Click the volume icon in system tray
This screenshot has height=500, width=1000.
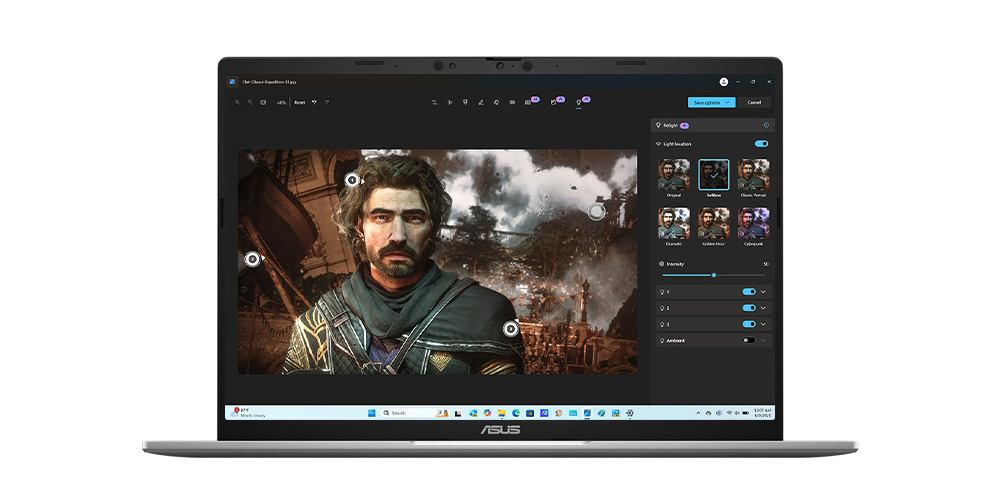[737, 413]
